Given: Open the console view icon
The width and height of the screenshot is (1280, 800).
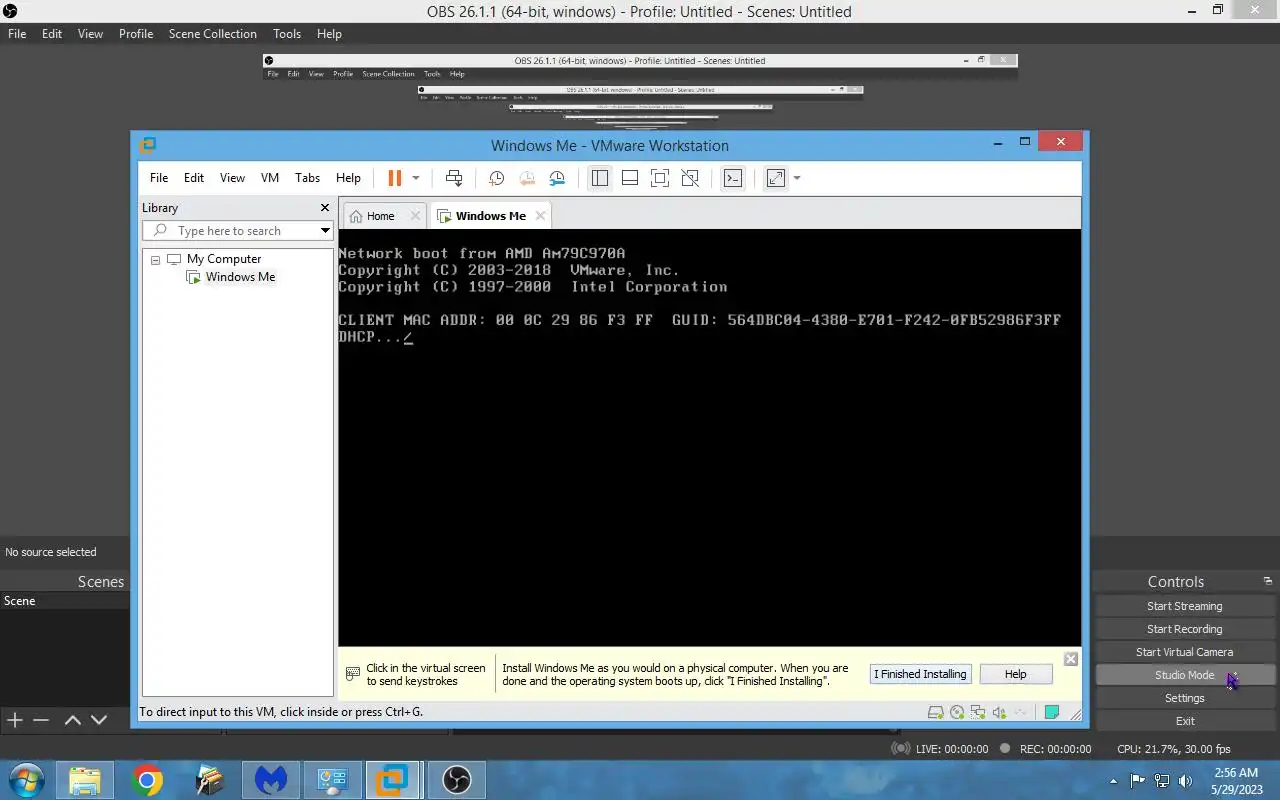Looking at the screenshot, I should pos(733,178).
